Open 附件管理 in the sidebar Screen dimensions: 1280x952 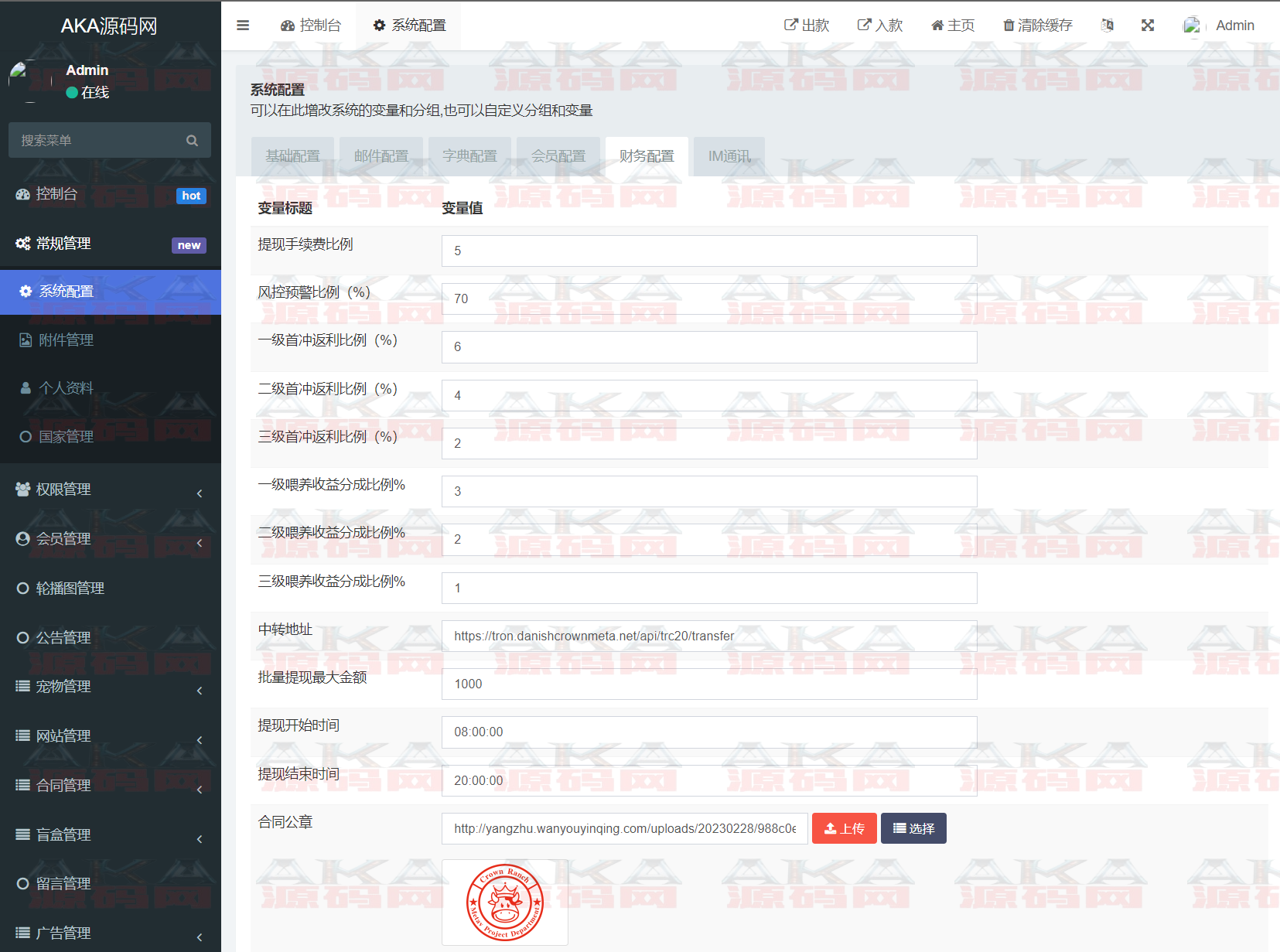click(x=67, y=340)
